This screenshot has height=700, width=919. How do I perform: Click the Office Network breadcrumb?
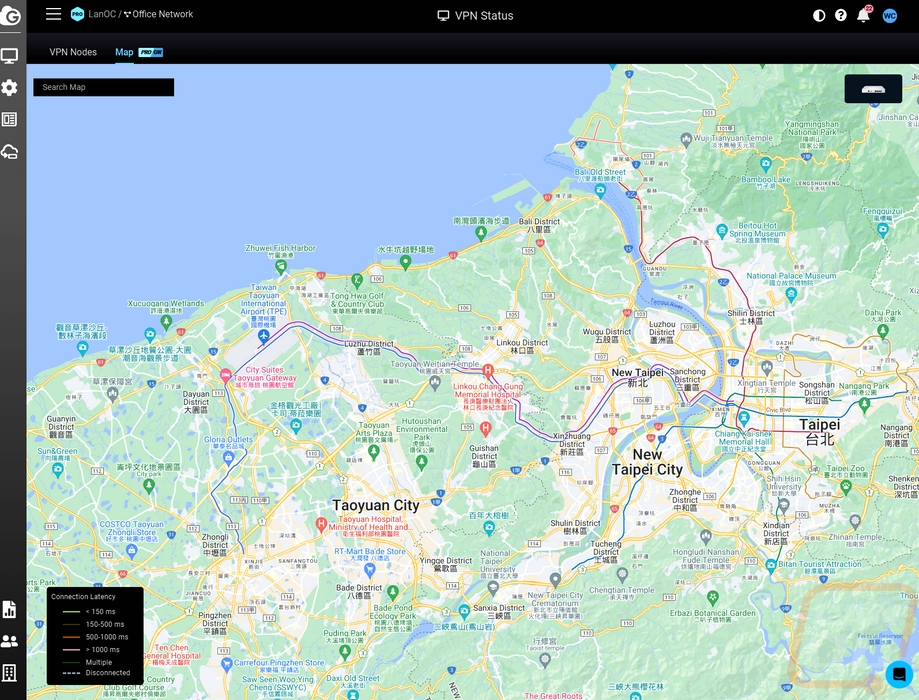coord(158,14)
